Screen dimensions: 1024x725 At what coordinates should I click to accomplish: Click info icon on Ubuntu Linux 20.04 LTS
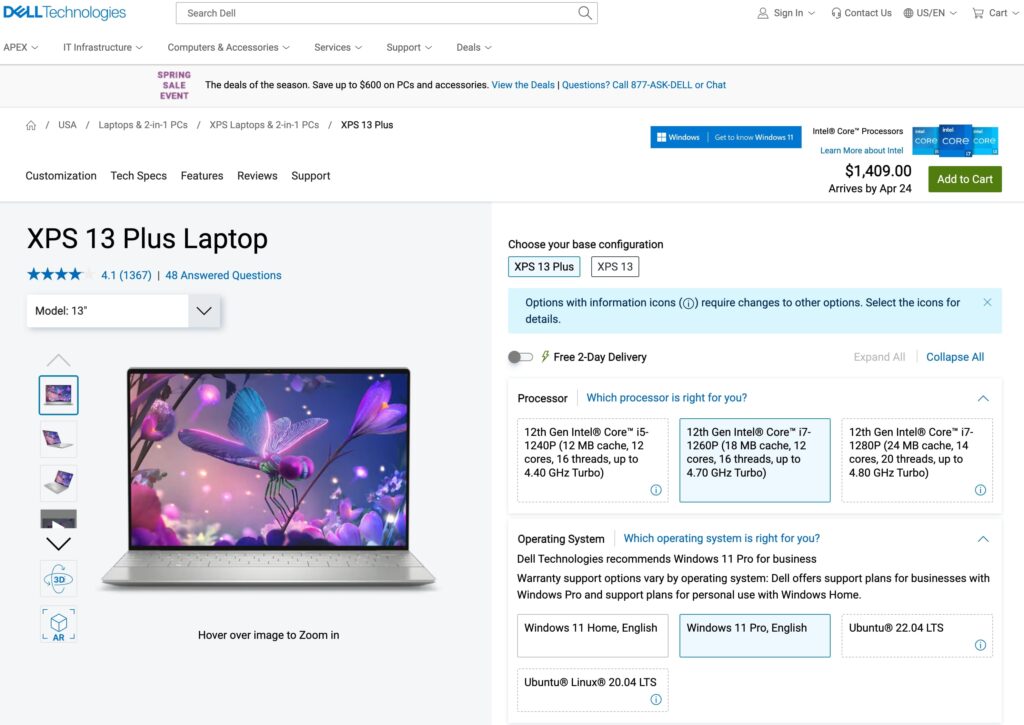pyautogui.click(x=656, y=700)
